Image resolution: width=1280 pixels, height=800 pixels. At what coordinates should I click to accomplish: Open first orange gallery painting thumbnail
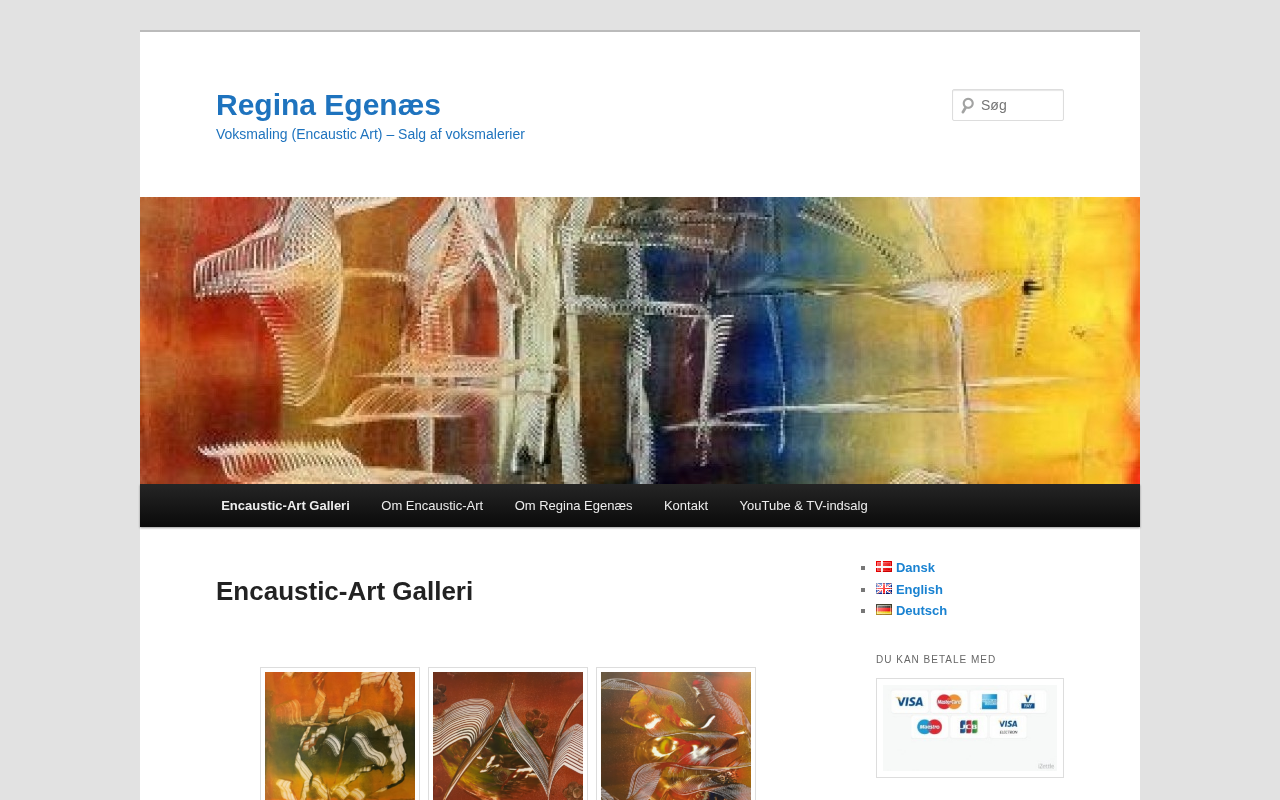340,736
